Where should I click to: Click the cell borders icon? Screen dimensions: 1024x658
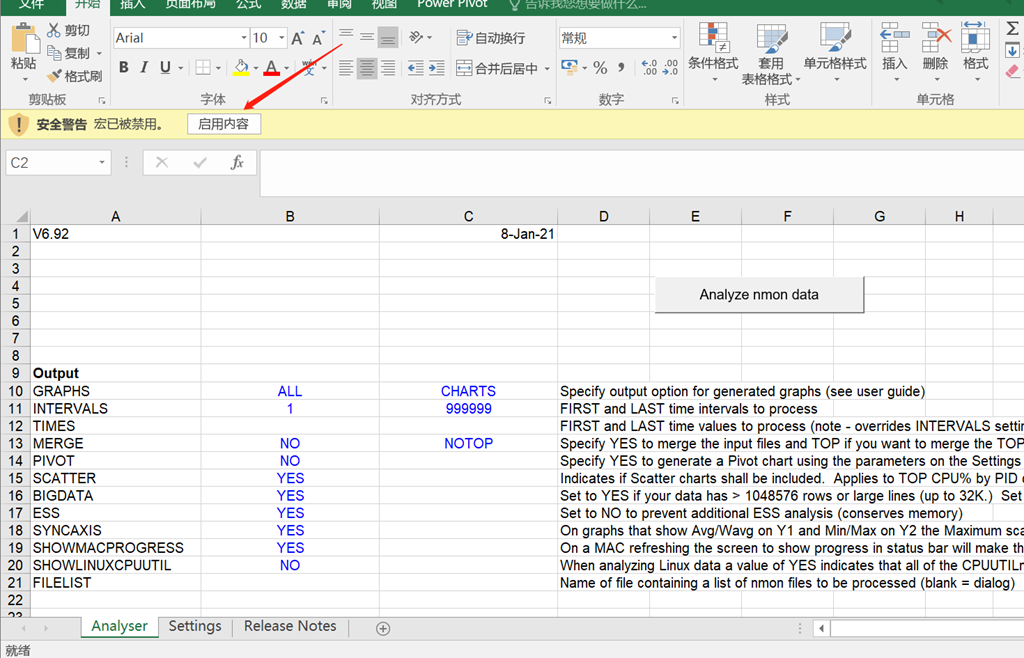click(203, 67)
